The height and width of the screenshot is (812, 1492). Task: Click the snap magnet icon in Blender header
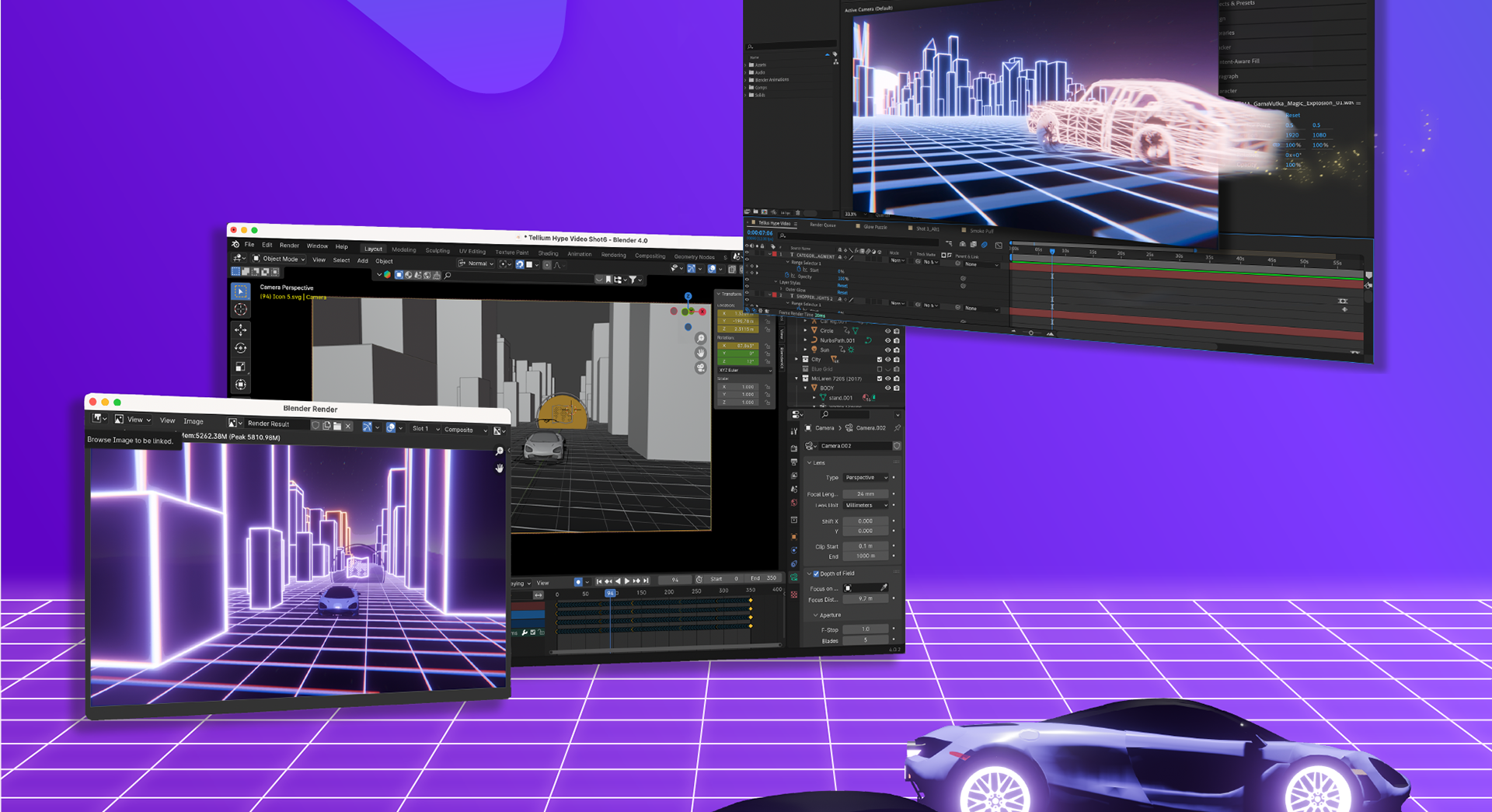(520, 264)
